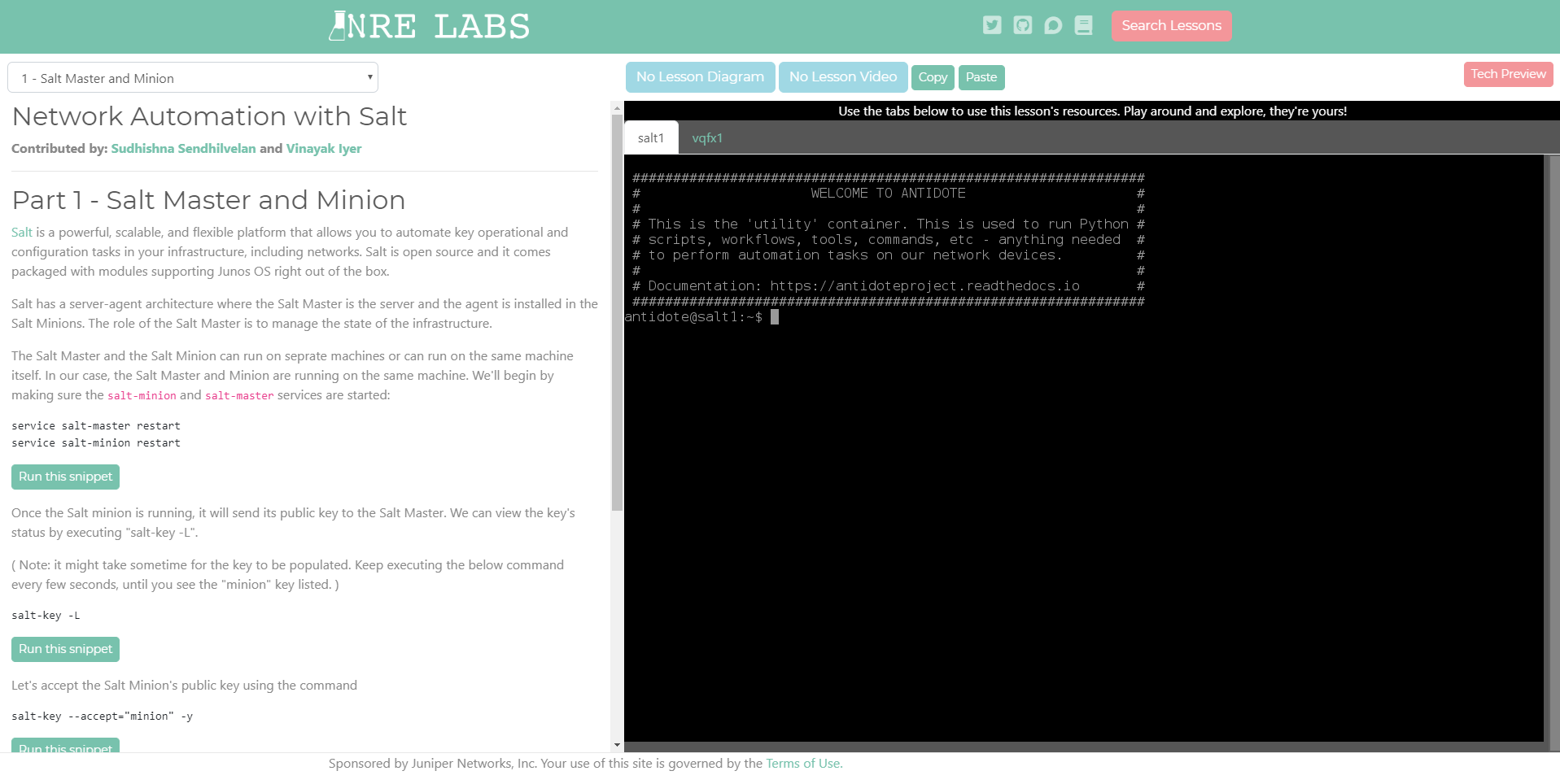Click the 'service salt-minion restart' code line

tap(96, 443)
